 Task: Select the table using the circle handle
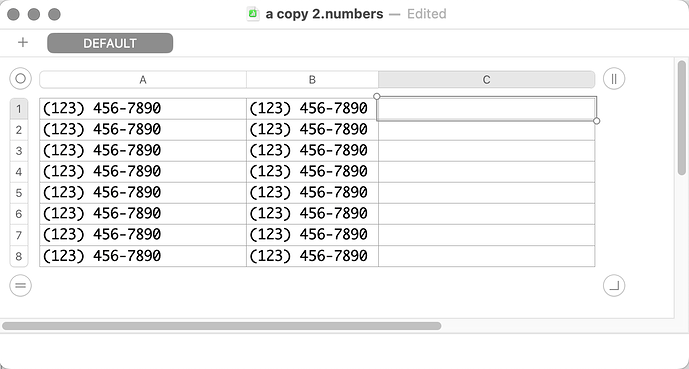click(21, 79)
